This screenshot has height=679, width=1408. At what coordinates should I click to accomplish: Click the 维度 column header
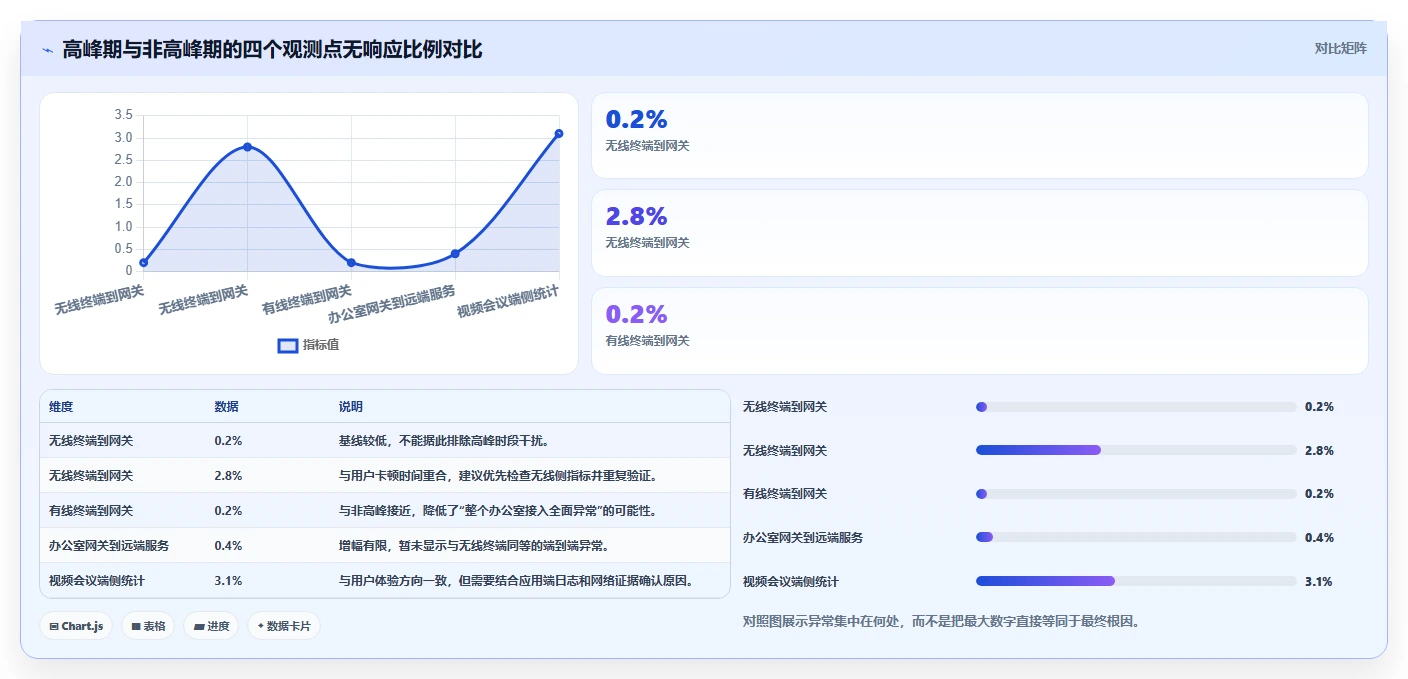[x=61, y=407]
